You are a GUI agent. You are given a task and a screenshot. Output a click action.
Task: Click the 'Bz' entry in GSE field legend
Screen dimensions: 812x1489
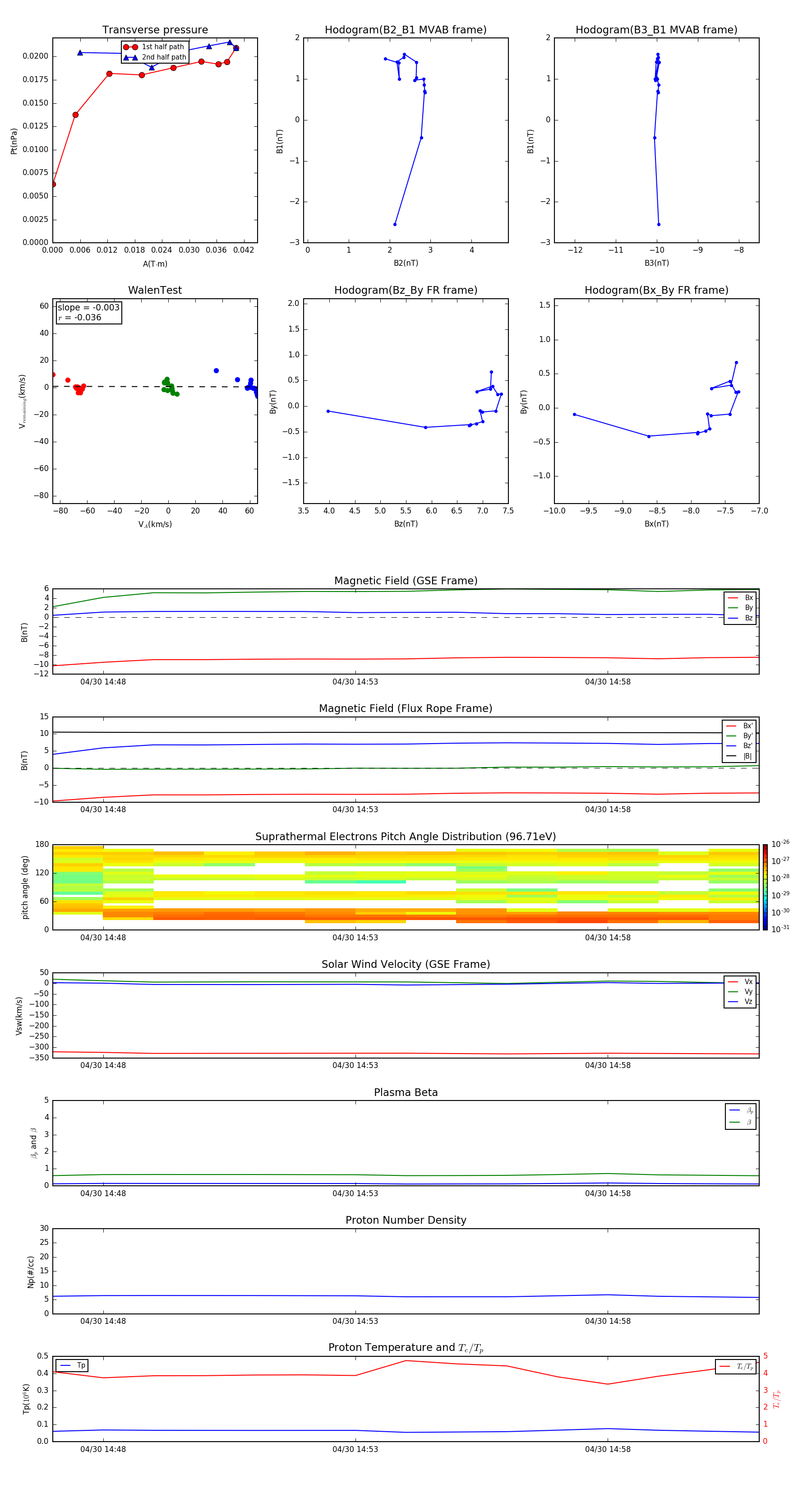coord(740,618)
